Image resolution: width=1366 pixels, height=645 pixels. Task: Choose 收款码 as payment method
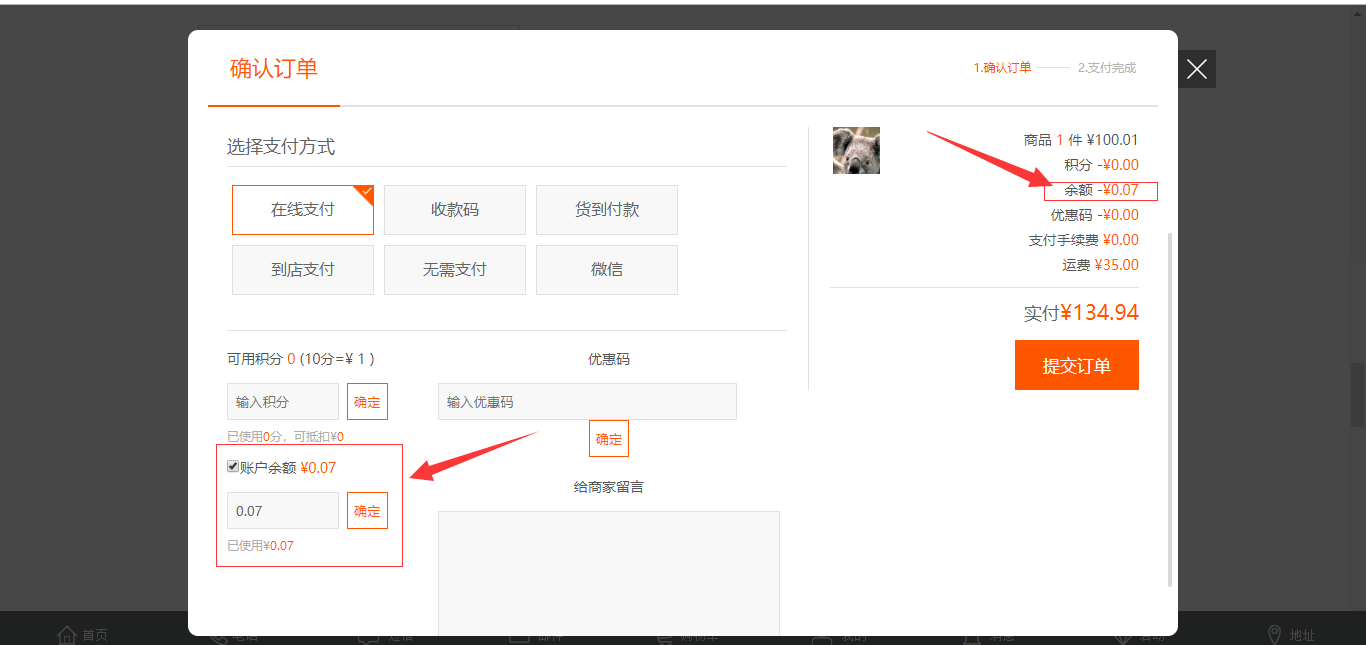coord(454,210)
